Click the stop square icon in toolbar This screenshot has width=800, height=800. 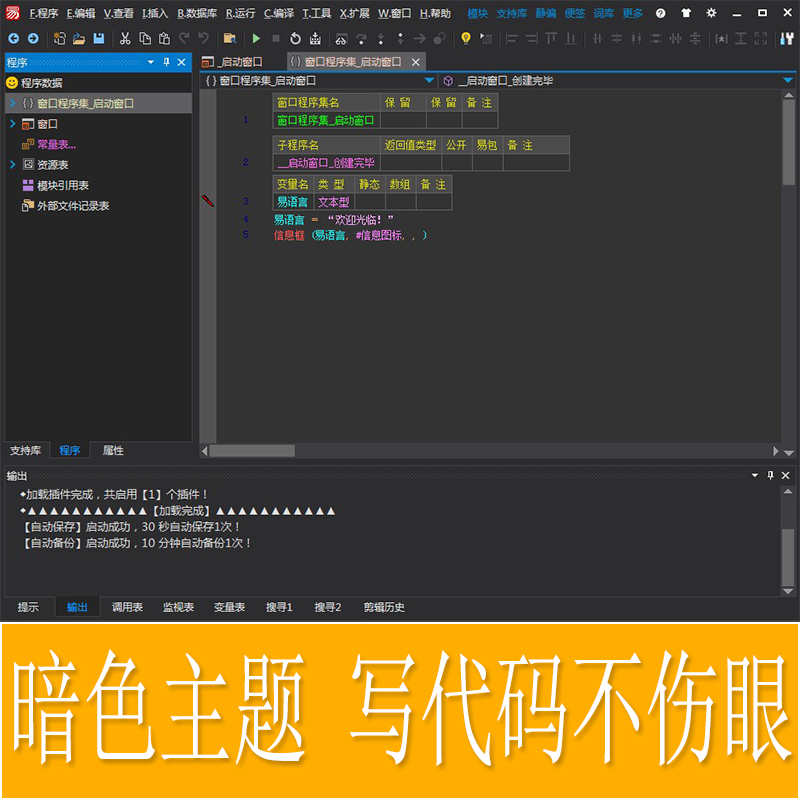click(276, 38)
